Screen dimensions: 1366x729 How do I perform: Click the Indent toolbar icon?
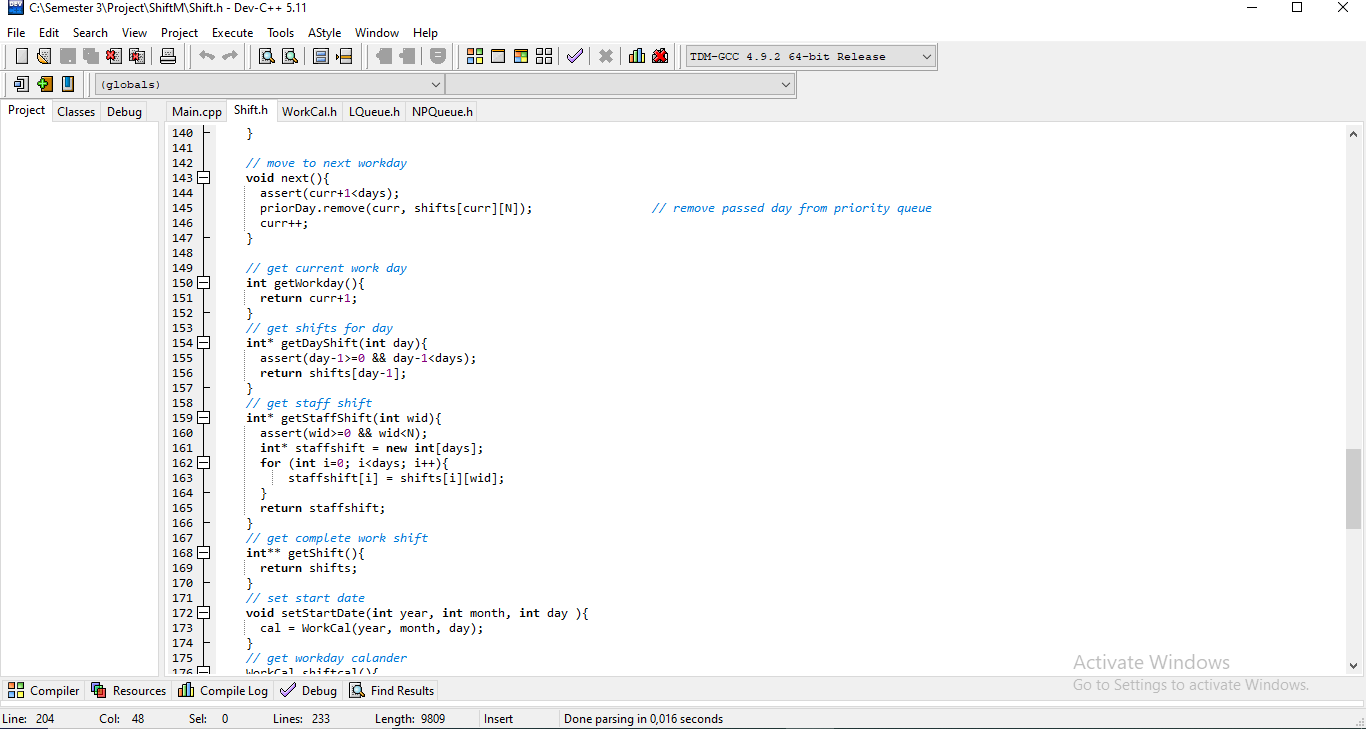[384, 56]
